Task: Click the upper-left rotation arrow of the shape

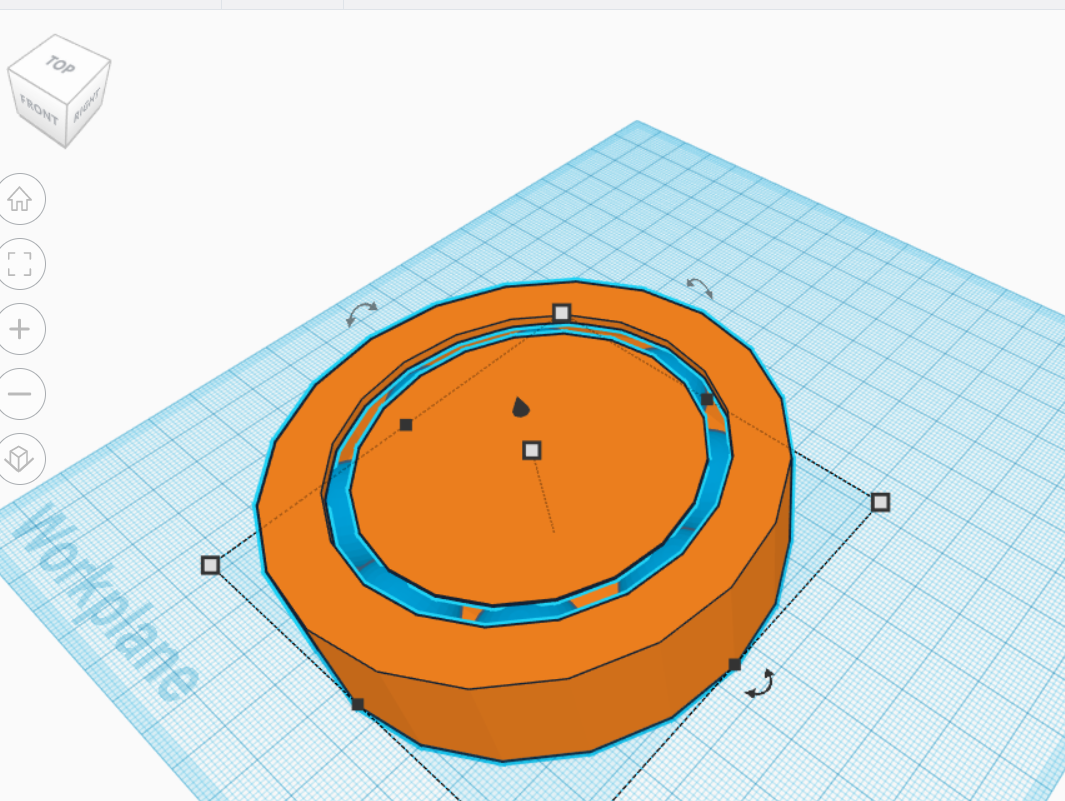Action: pos(363,313)
